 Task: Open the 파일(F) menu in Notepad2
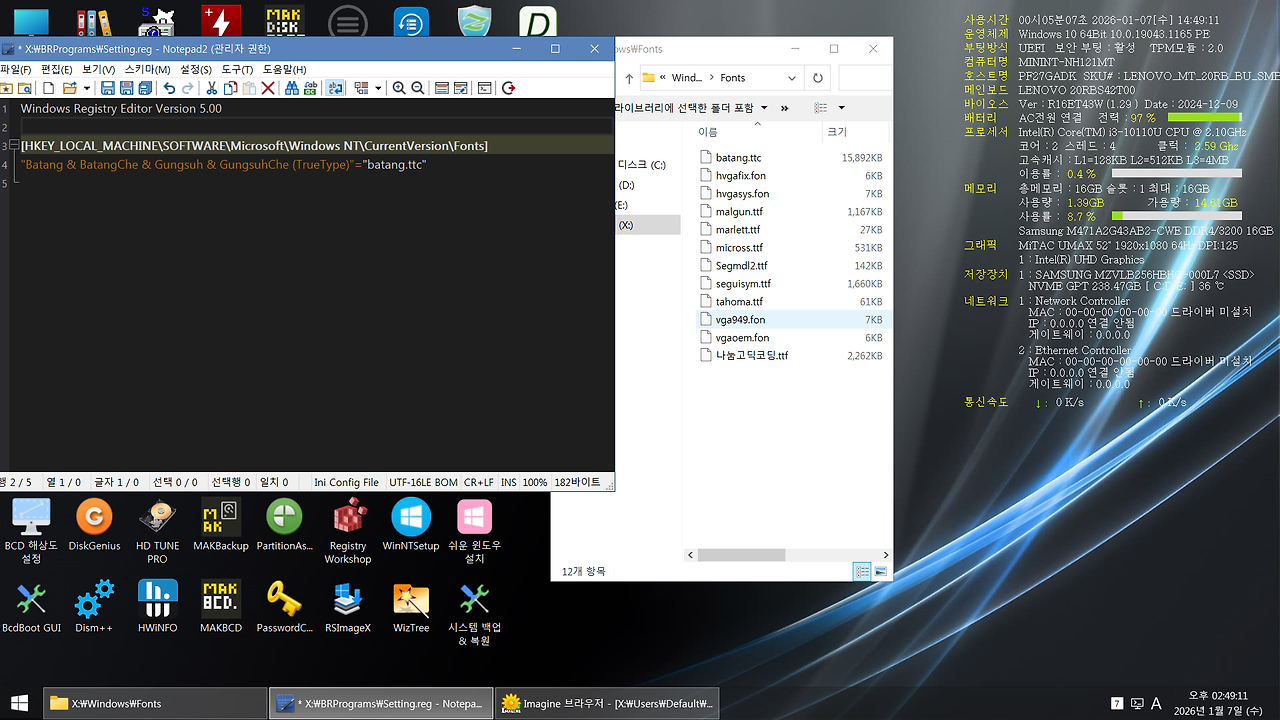click(x=16, y=69)
